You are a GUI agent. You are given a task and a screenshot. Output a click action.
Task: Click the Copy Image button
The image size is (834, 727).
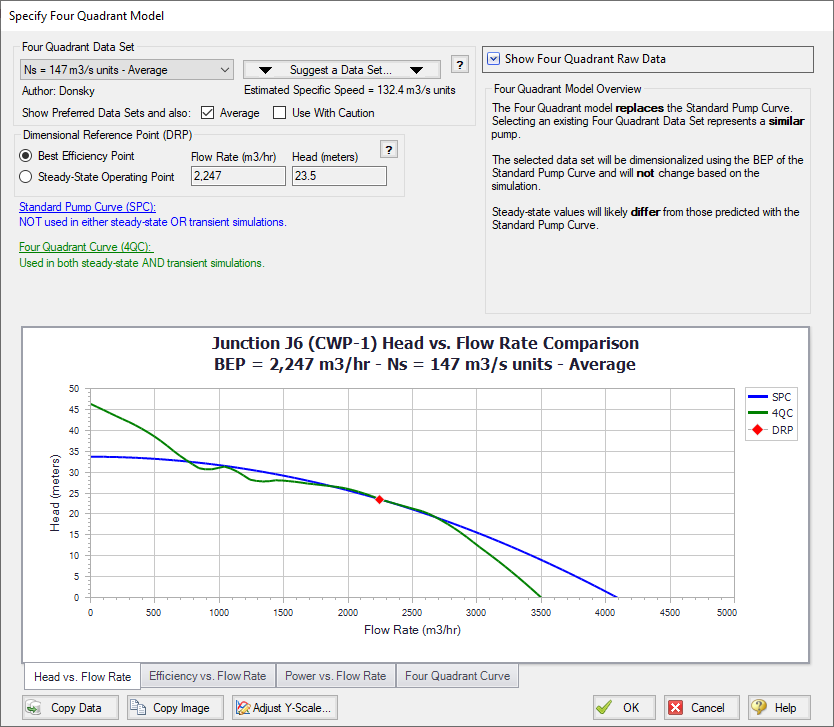[170, 708]
